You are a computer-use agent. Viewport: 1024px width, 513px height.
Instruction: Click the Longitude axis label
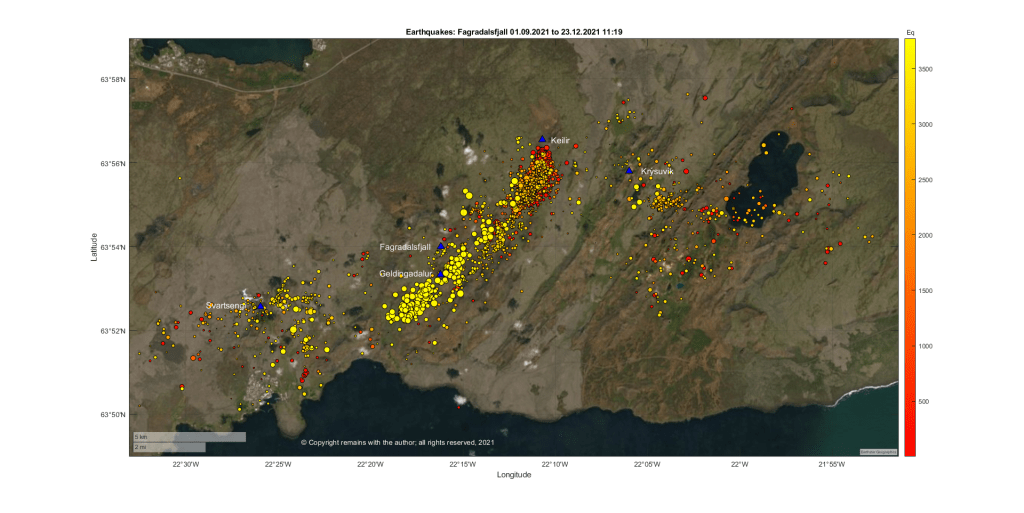pyautogui.click(x=514, y=475)
